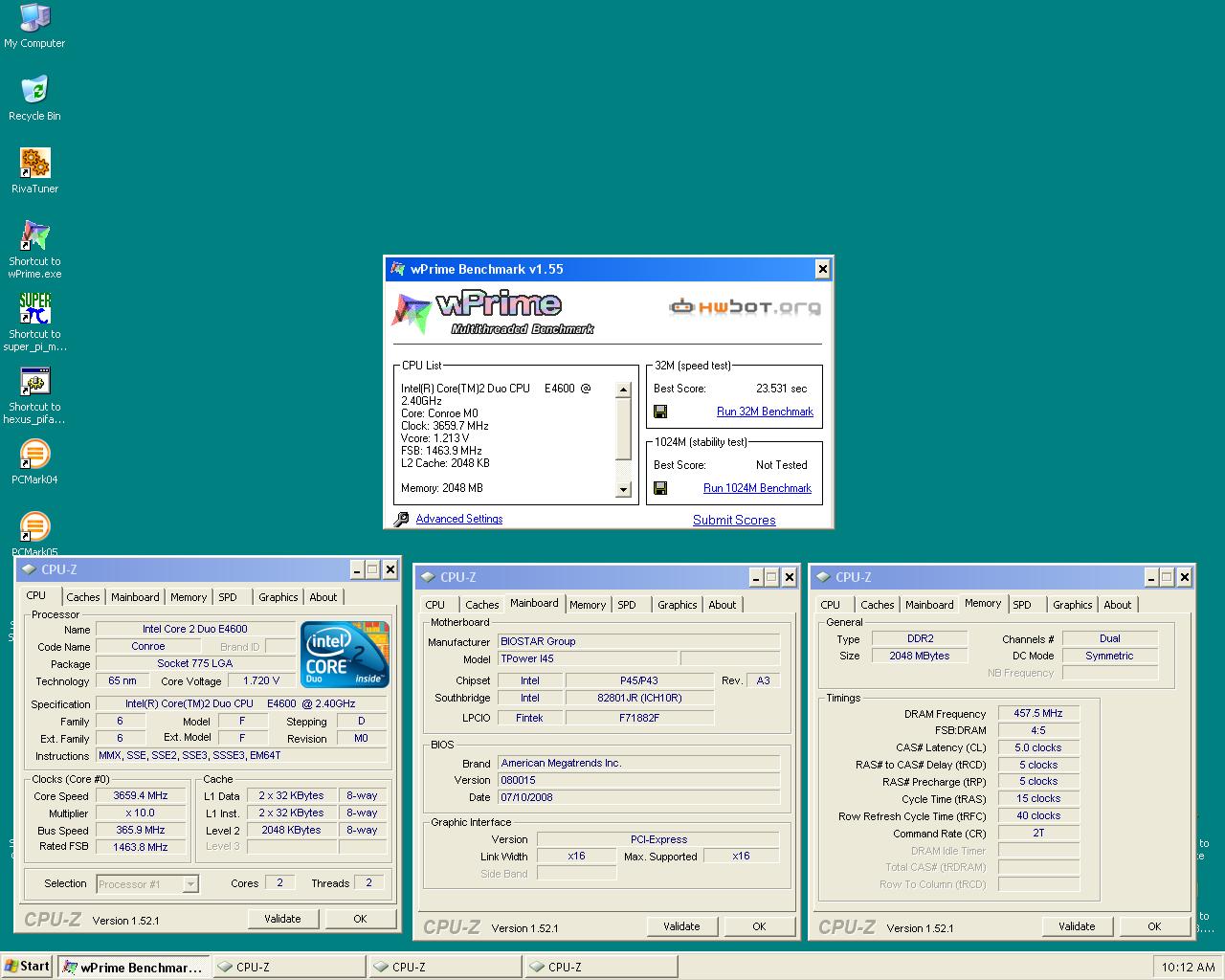Image resolution: width=1225 pixels, height=980 pixels.
Task: Click the save icon beside Run 1024M Benchmark
Action: pos(660,488)
